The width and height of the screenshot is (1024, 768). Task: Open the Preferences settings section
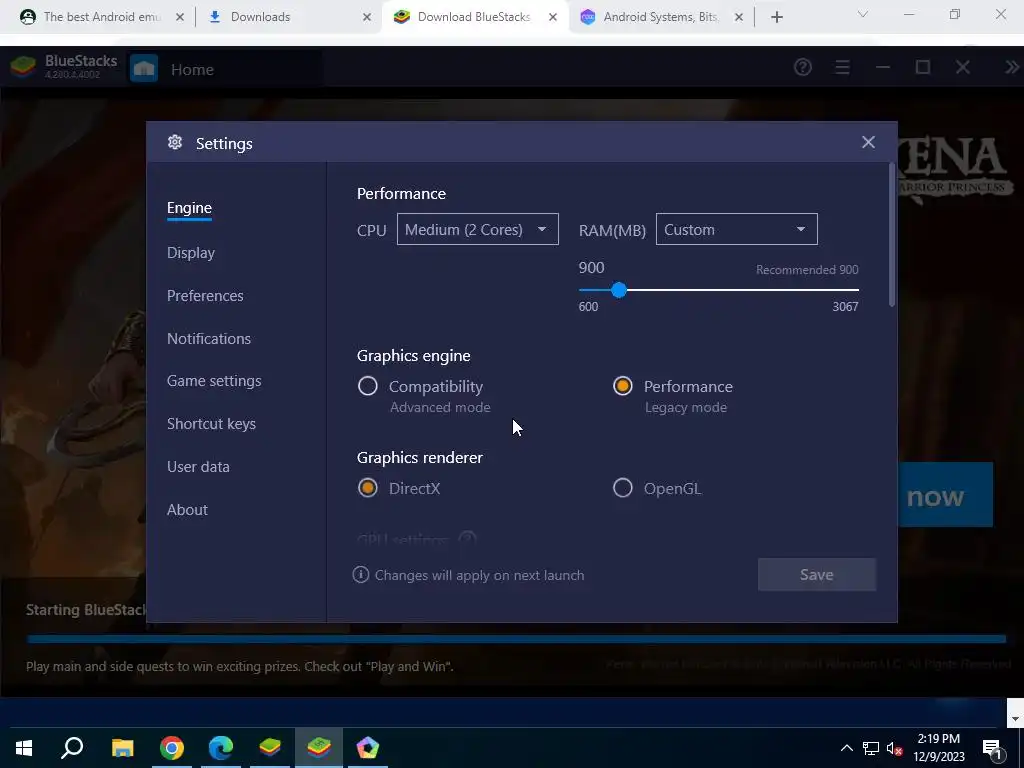click(x=205, y=296)
